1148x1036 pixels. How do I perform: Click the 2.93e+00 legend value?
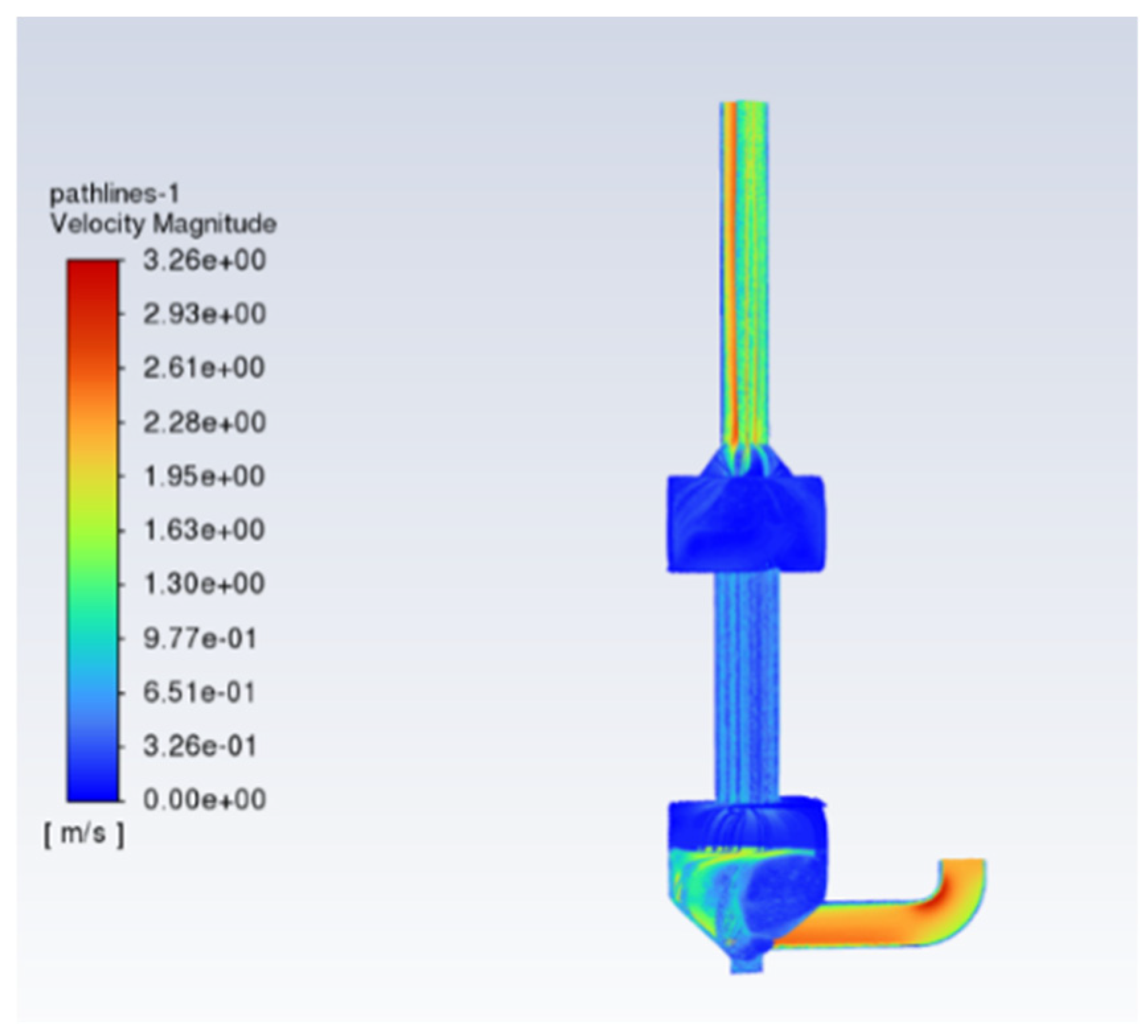[x=204, y=314]
